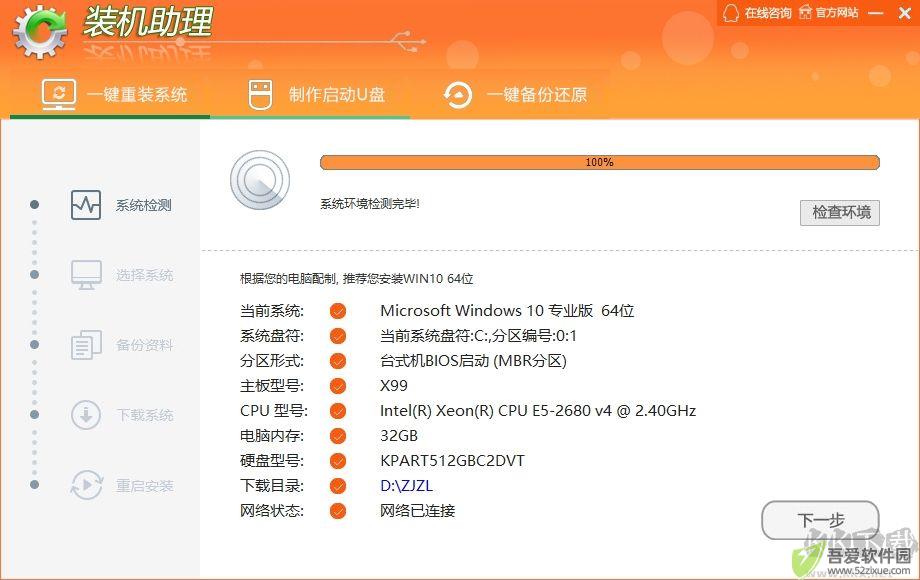
Task: Click the 装机助理 gear logo icon
Action: tap(39, 32)
